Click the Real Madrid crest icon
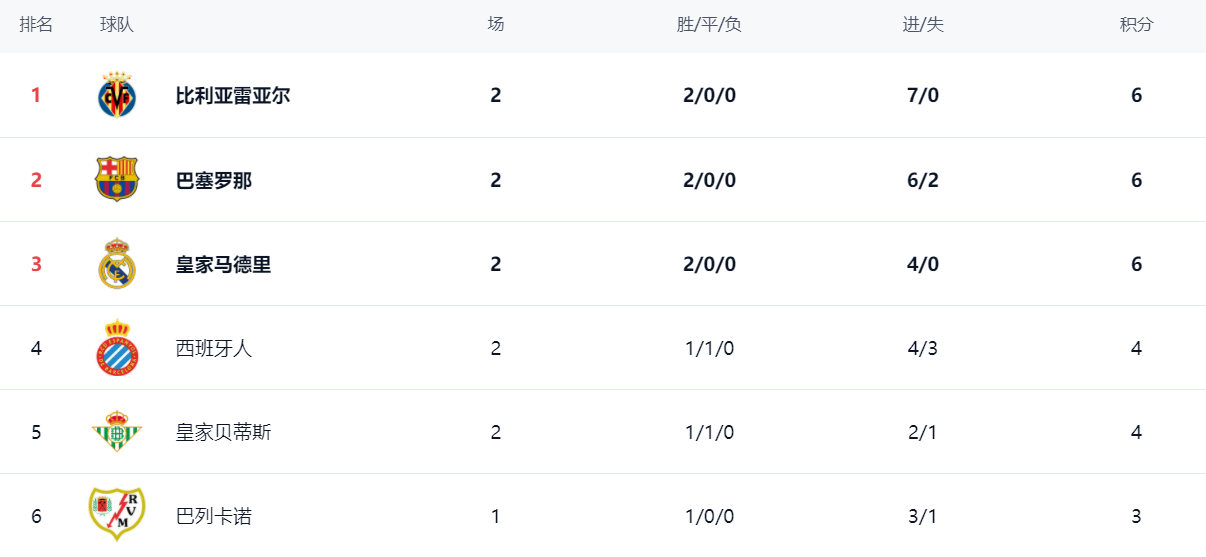Viewport: 1206px width, 557px height. [117, 264]
